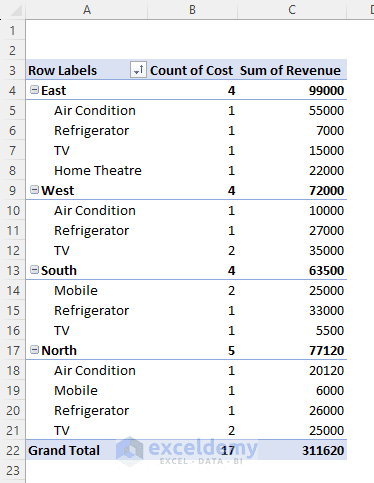Click West revenue total 72000
Image resolution: width=374 pixels, height=483 pixels.
(x=326, y=190)
